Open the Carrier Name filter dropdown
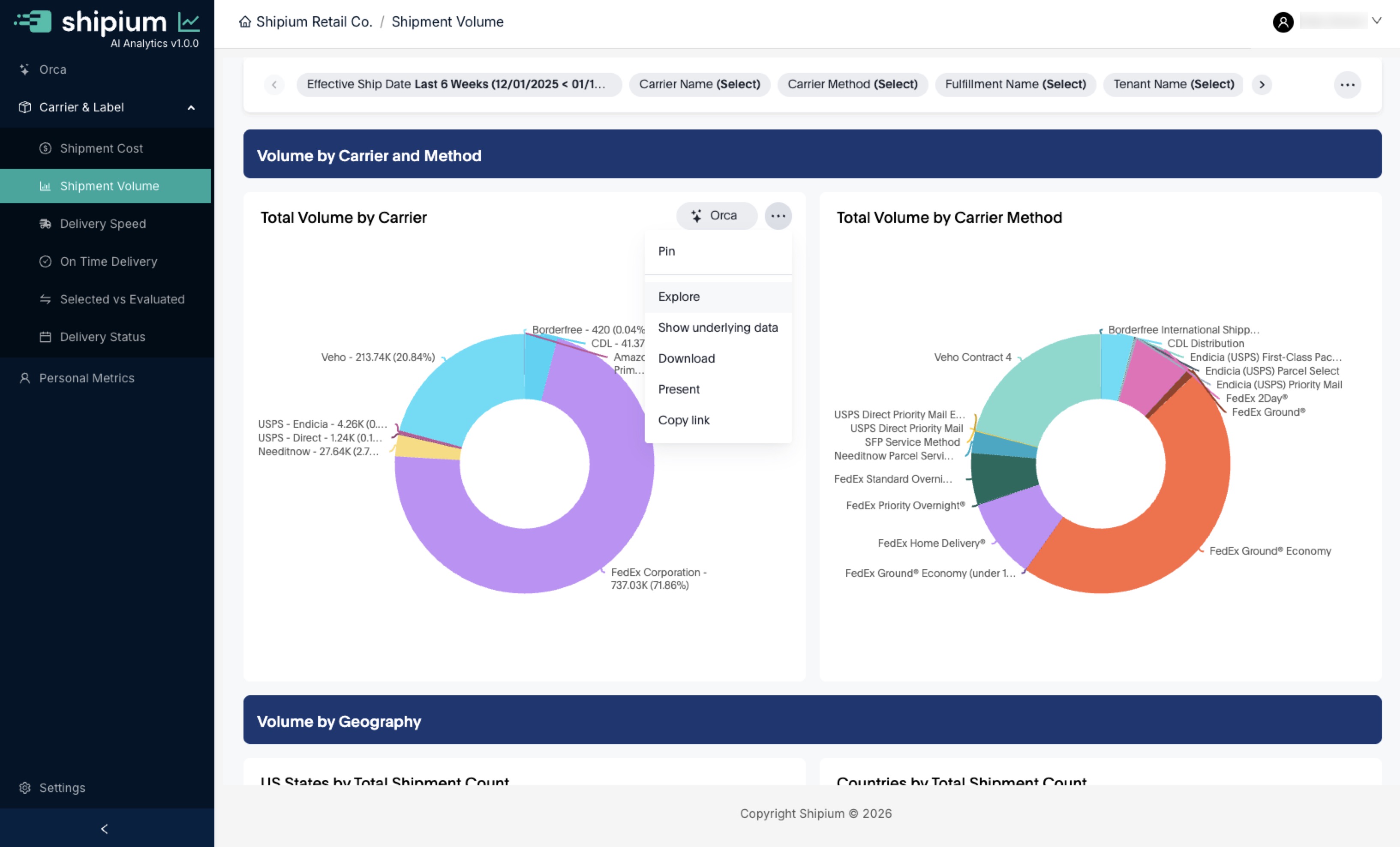This screenshot has height=847, width=1400. [699, 84]
